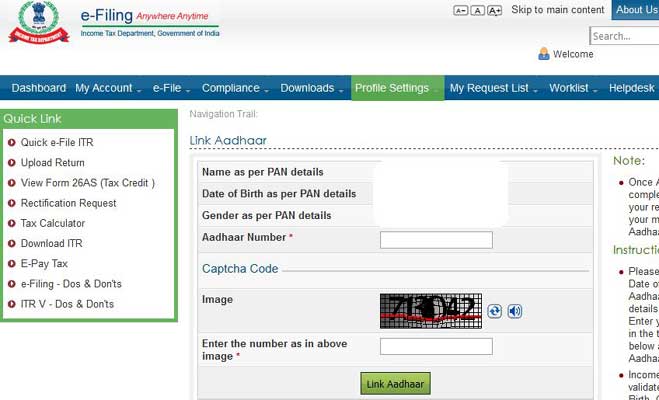Click bullet icon beside Quick e-File ITR

11,143
